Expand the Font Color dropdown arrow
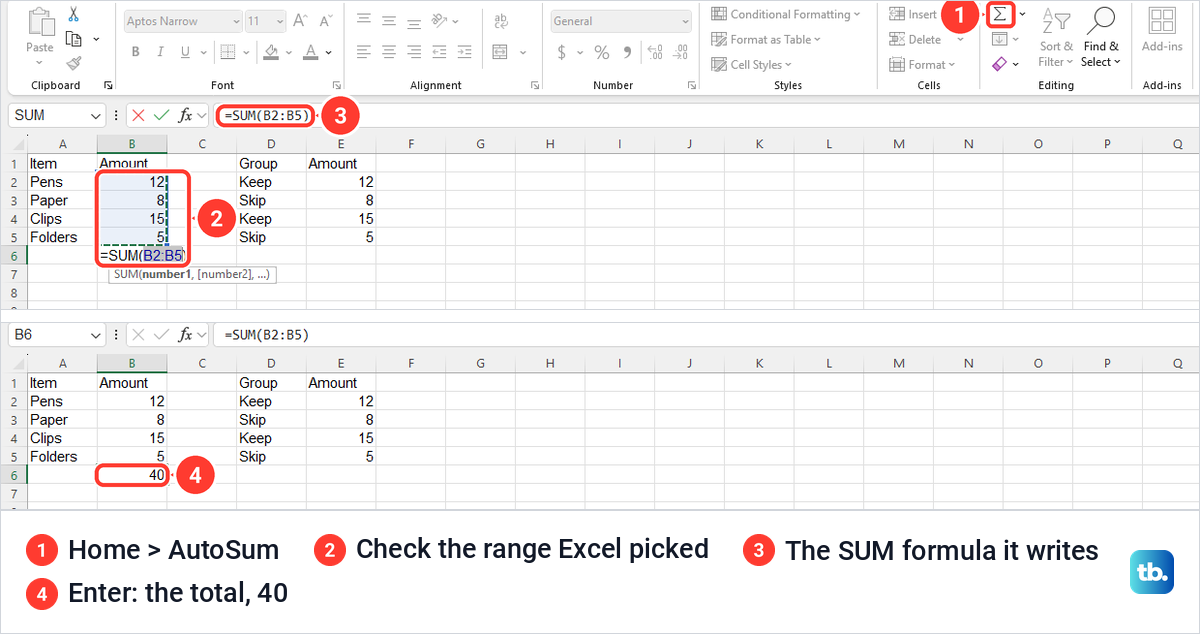The height and width of the screenshot is (634, 1200). (328, 52)
